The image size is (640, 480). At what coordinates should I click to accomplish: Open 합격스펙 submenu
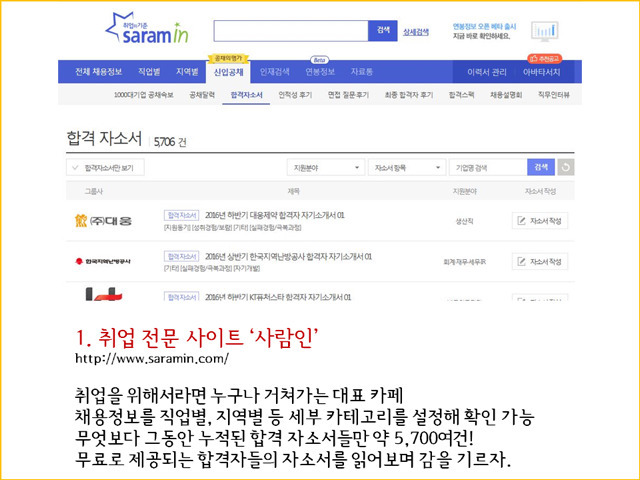click(x=461, y=95)
